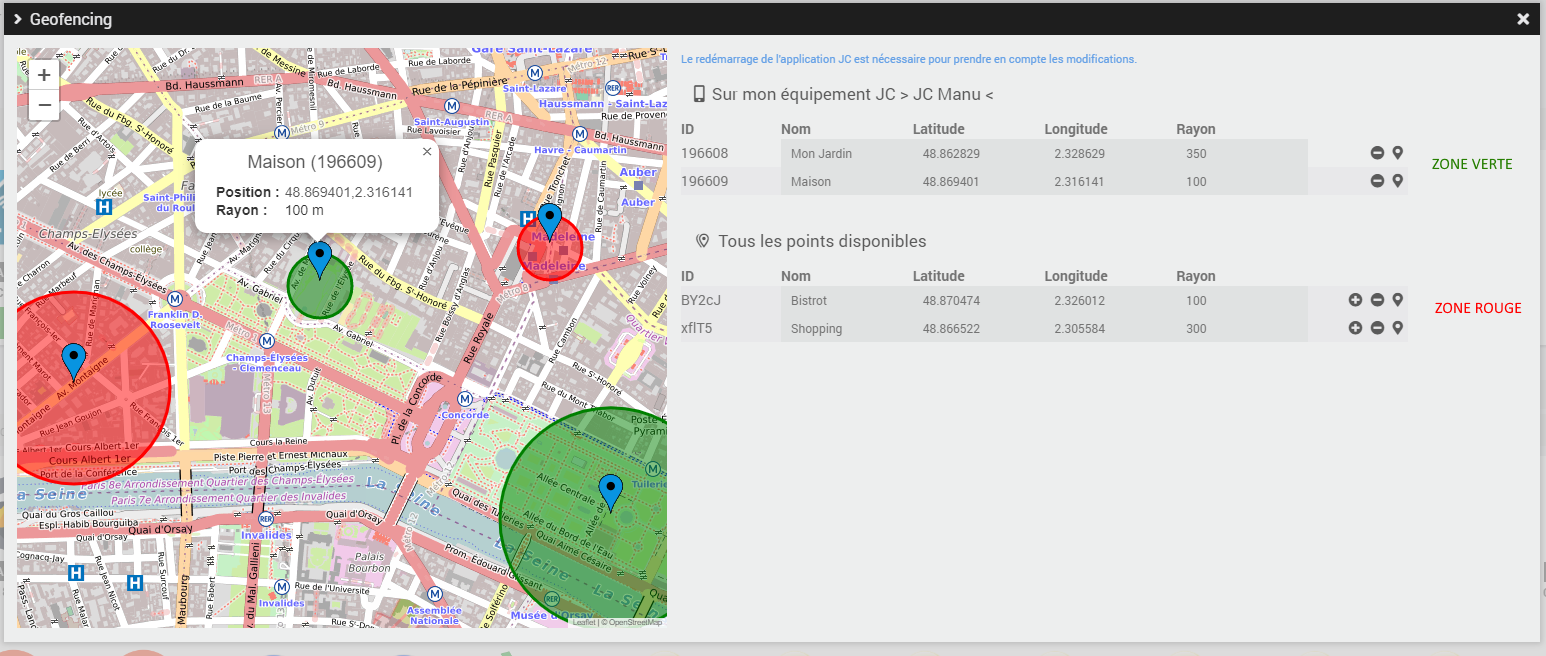The image size is (1546, 656).
Task: Click the Madeleine red zone marker
Action: 550,222
